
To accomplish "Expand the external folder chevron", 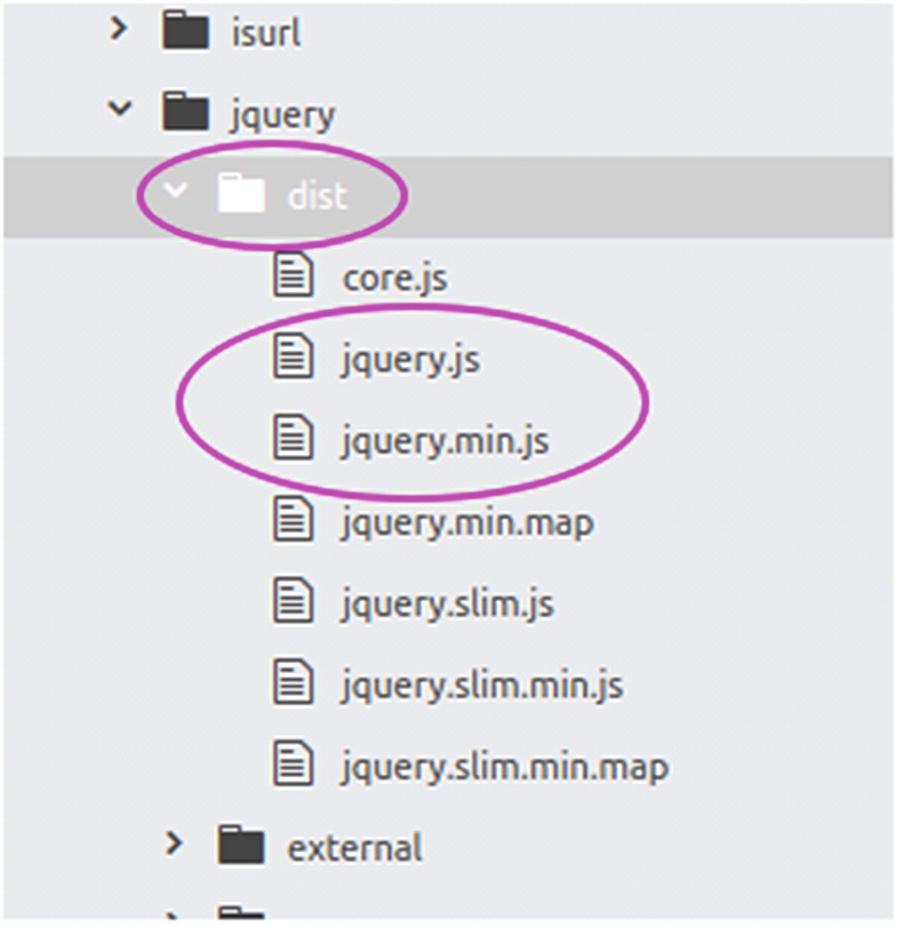I will coord(174,844).
